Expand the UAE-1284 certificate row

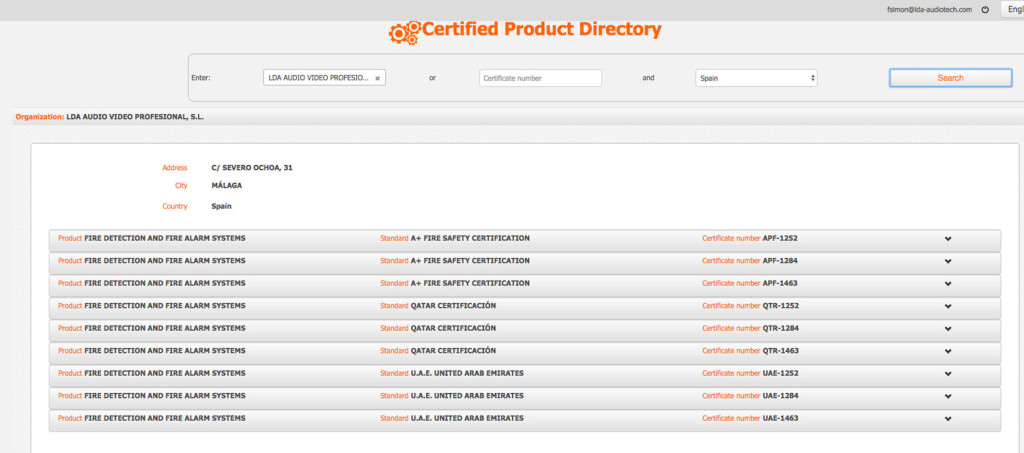948,396
